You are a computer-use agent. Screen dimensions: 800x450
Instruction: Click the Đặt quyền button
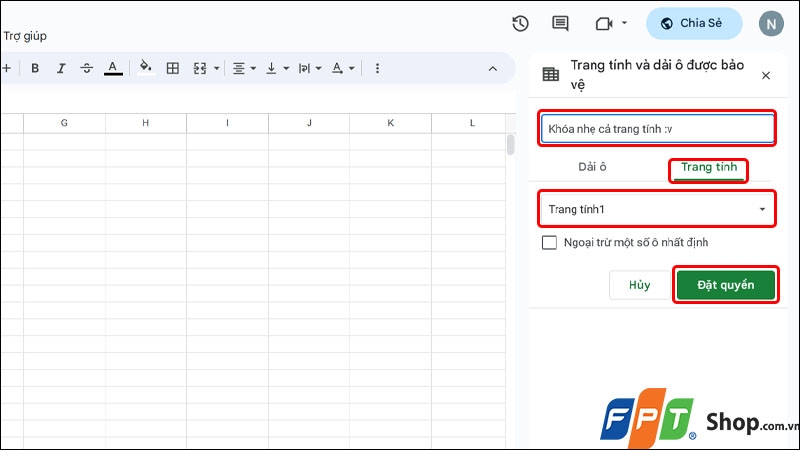coord(726,285)
